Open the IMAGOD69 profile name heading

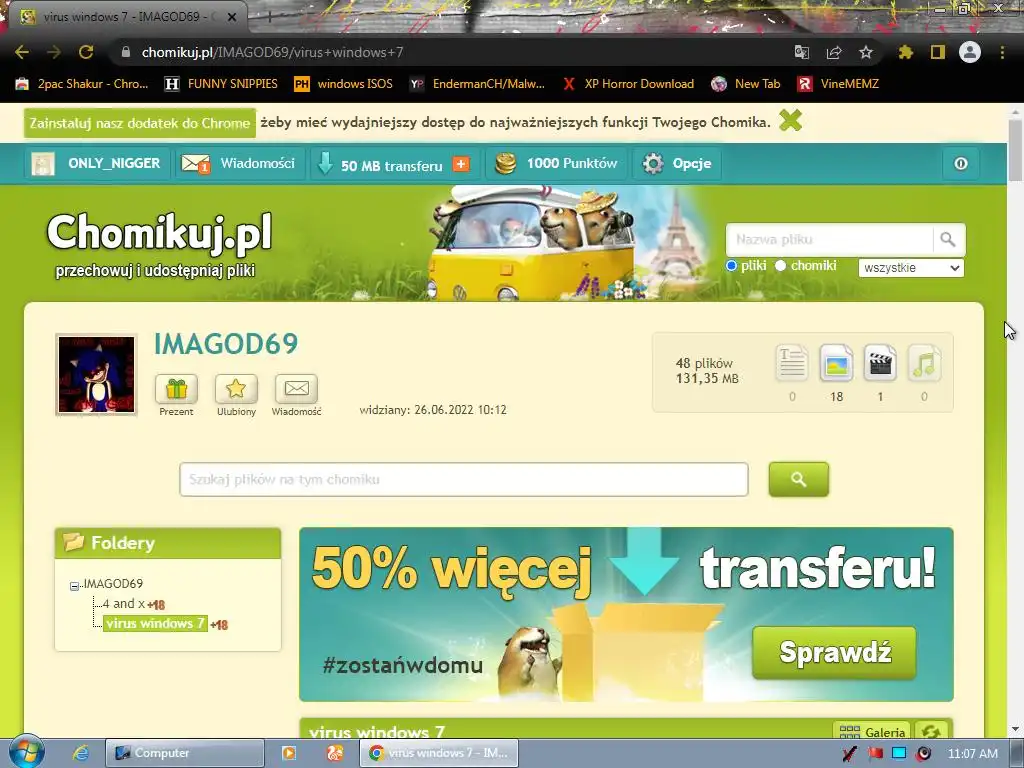coord(226,344)
